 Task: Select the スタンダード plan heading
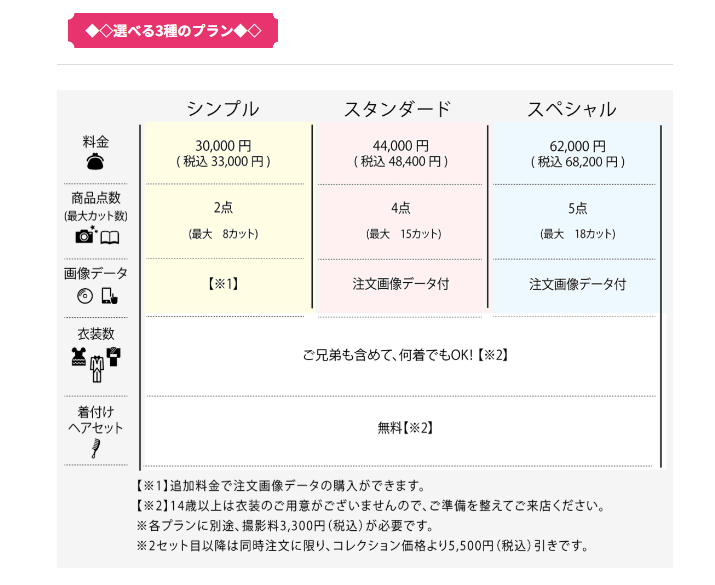point(398,109)
